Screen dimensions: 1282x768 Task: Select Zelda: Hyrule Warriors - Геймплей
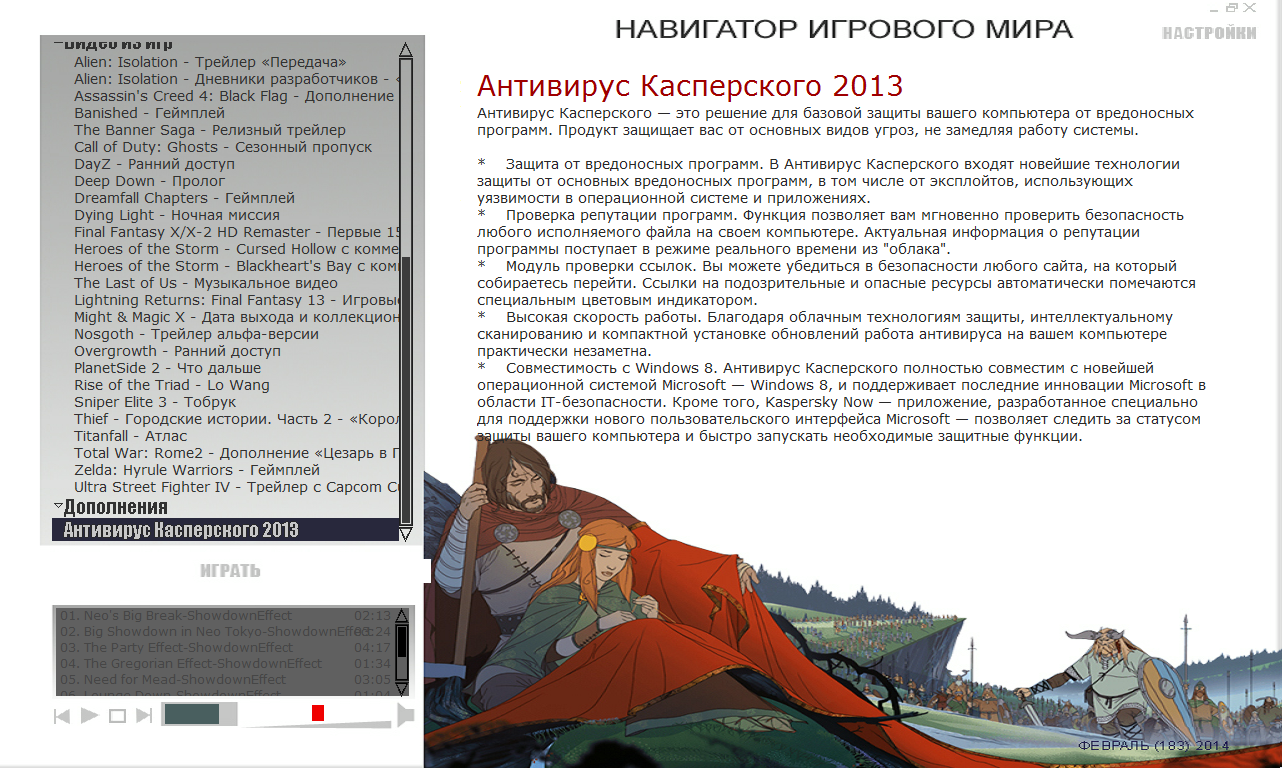click(x=197, y=470)
